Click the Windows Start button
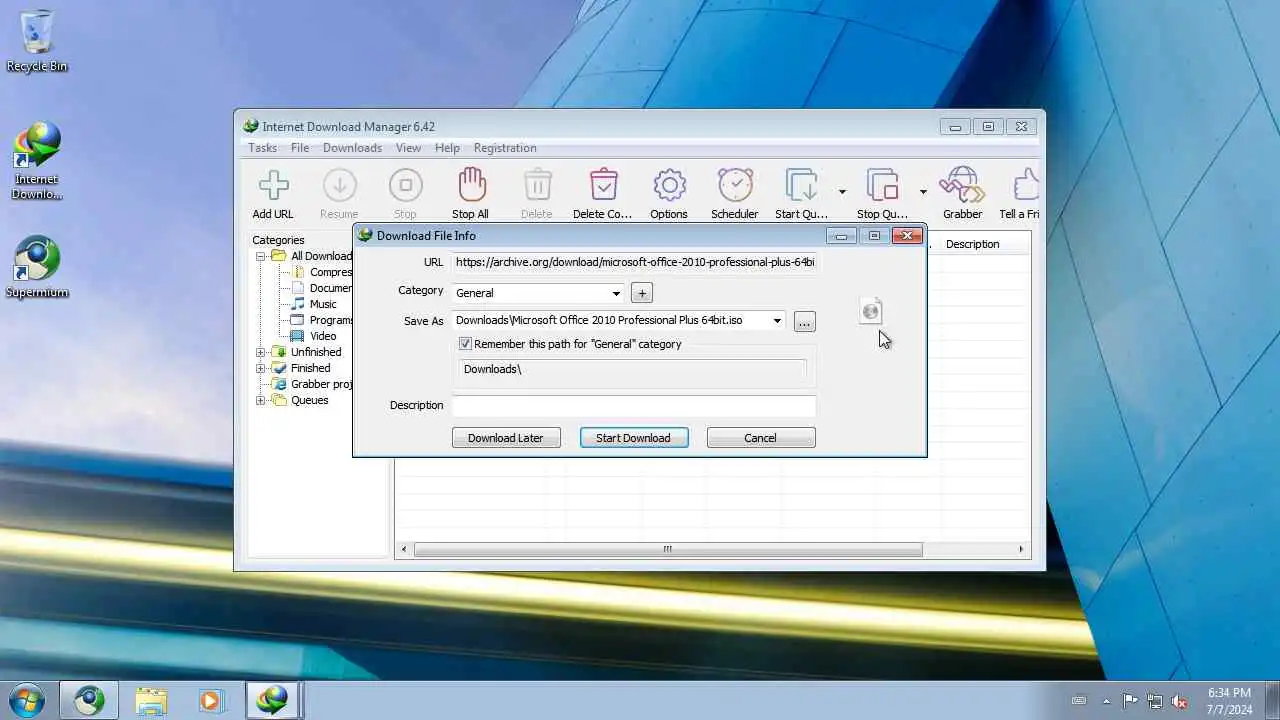This screenshot has width=1280, height=720. click(24, 700)
